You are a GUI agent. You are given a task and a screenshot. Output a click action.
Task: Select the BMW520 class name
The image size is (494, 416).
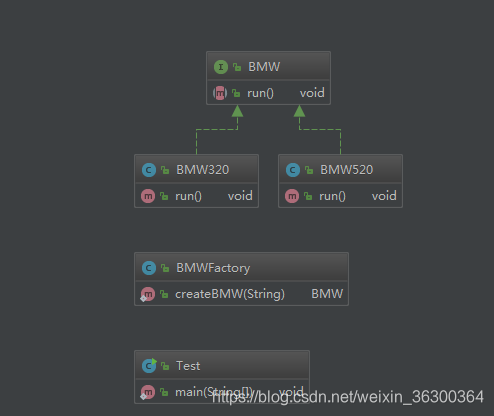347,170
